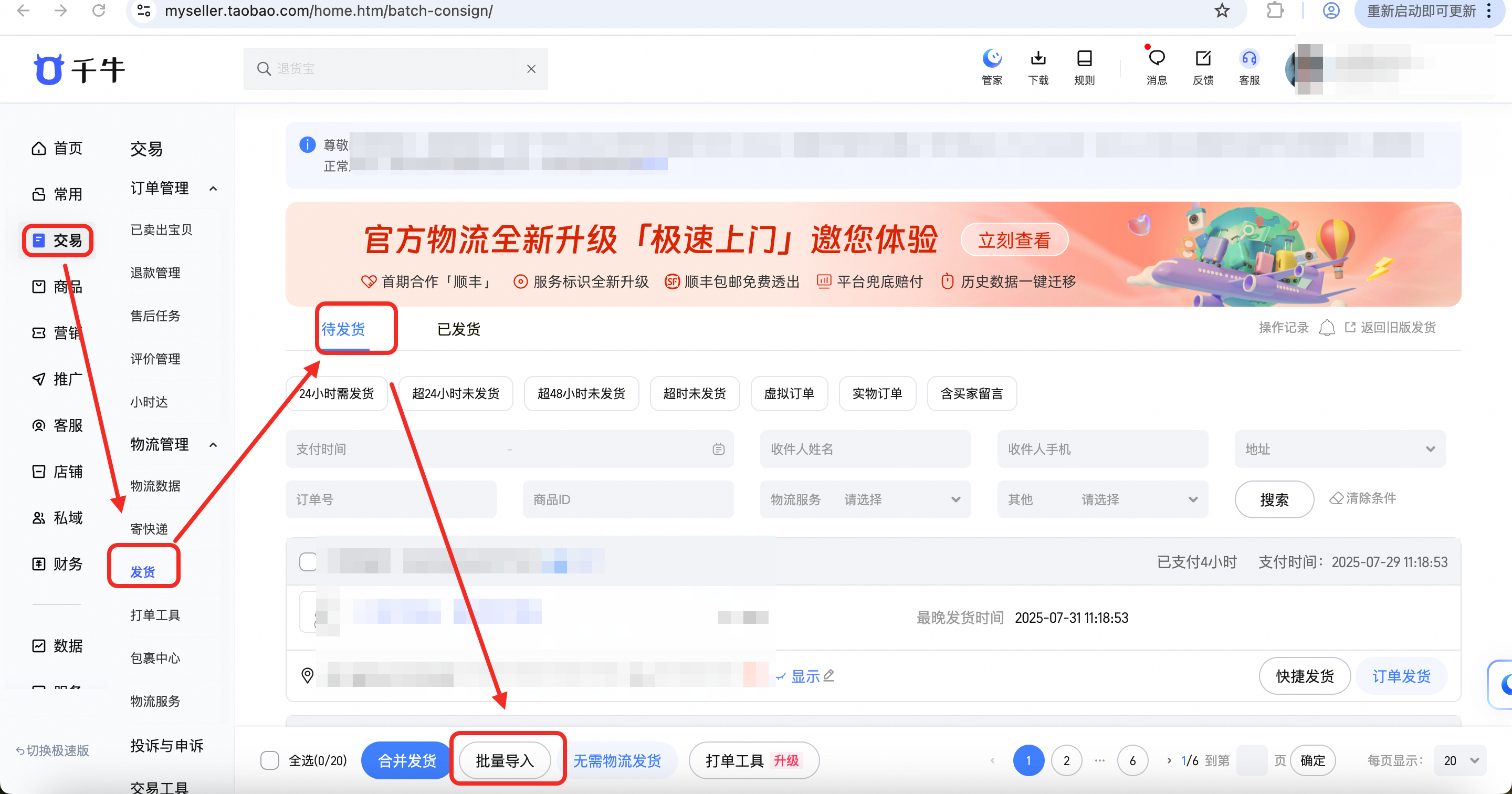Reload the browser page
The width and height of the screenshot is (1512, 794).
[x=99, y=11]
